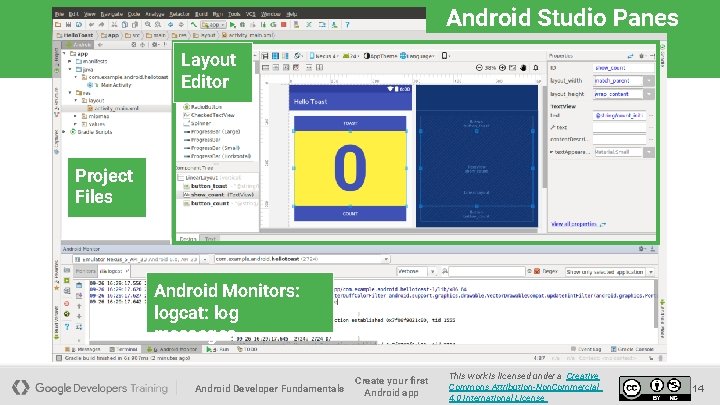Click the Creative Commons license badge
Image resolution: width=720 pixels, height=405 pixels.
pyautogui.click(x=654, y=388)
